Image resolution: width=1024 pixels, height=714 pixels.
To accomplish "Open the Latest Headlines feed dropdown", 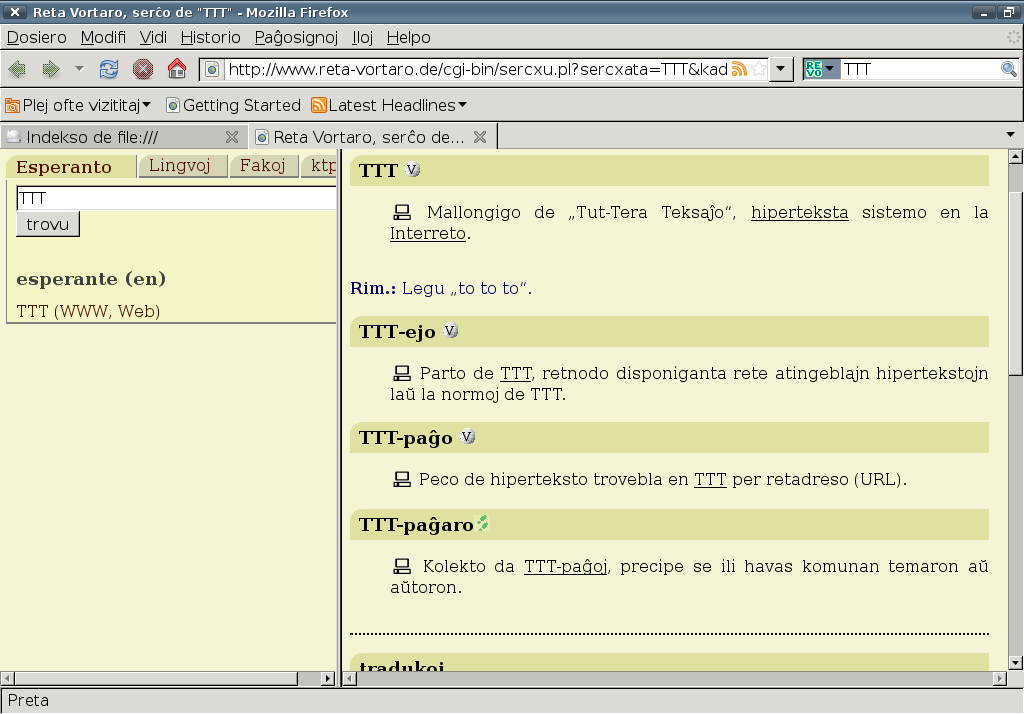I will 389,105.
